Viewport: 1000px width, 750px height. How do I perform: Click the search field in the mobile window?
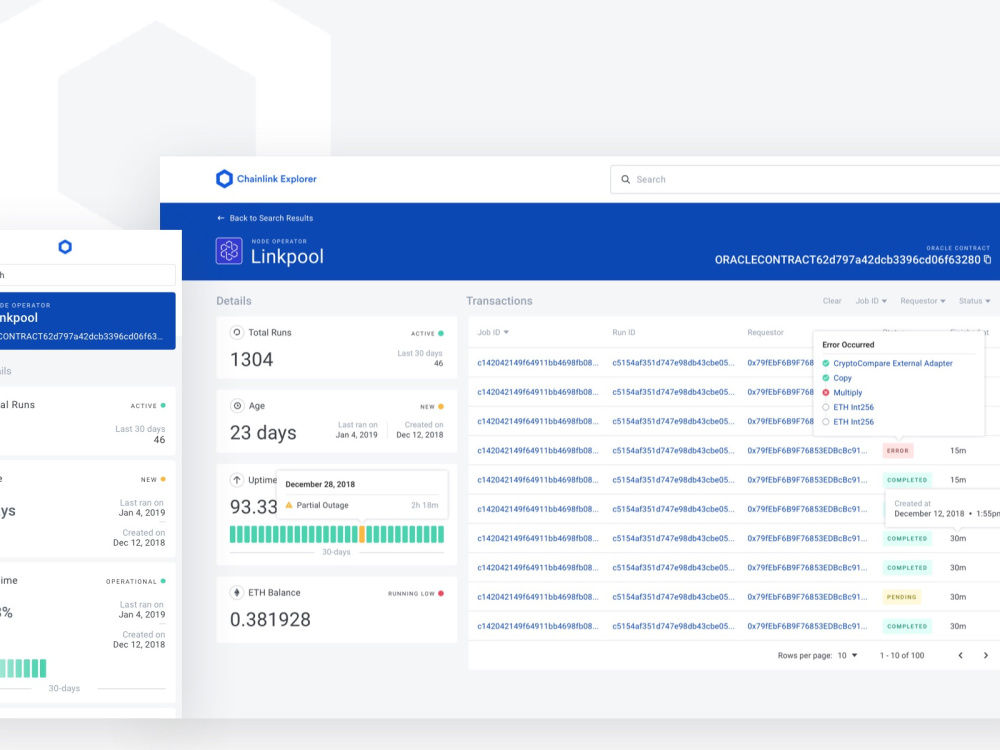pos(87,275)
